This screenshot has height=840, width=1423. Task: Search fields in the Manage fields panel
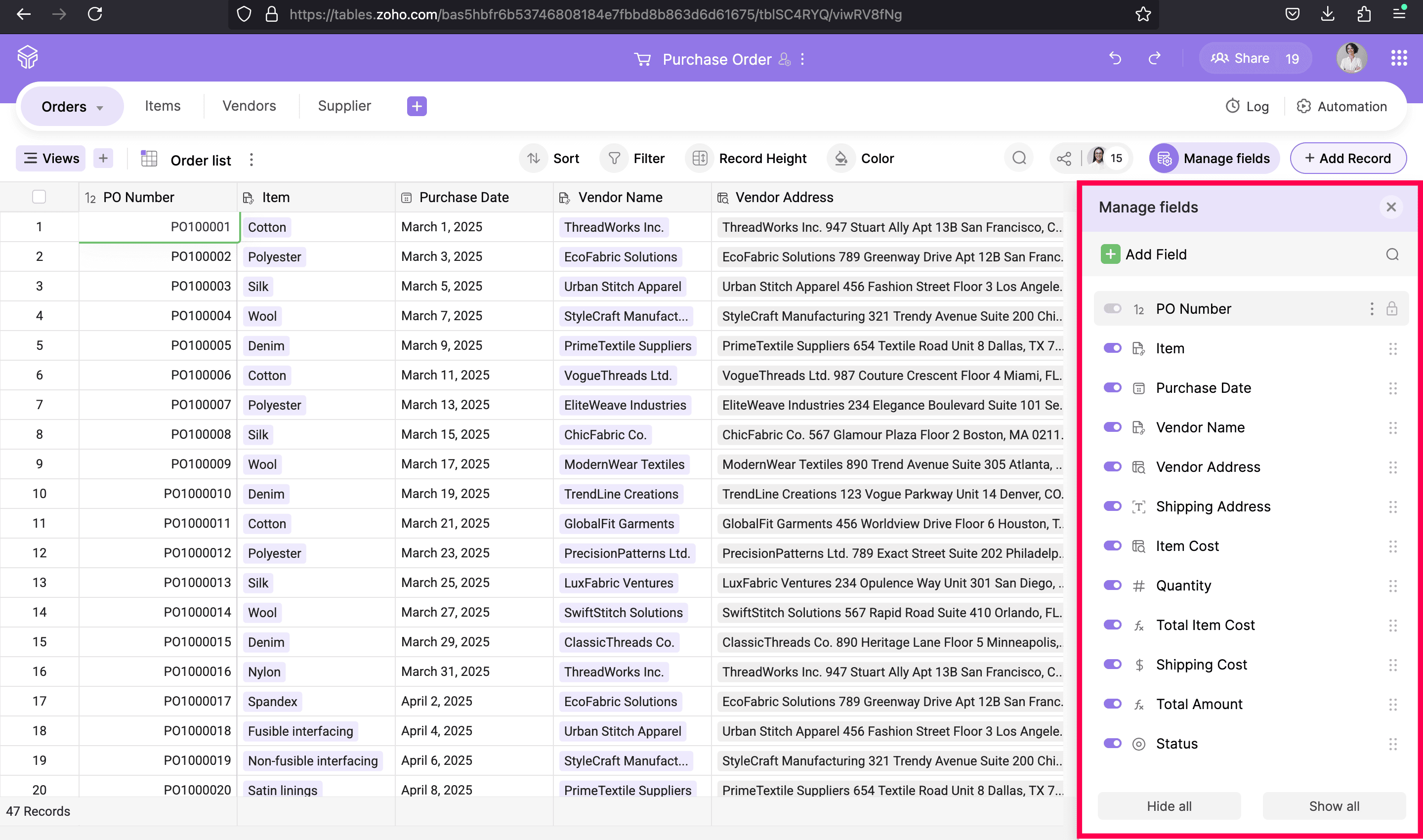click(x=1392, y=254)
